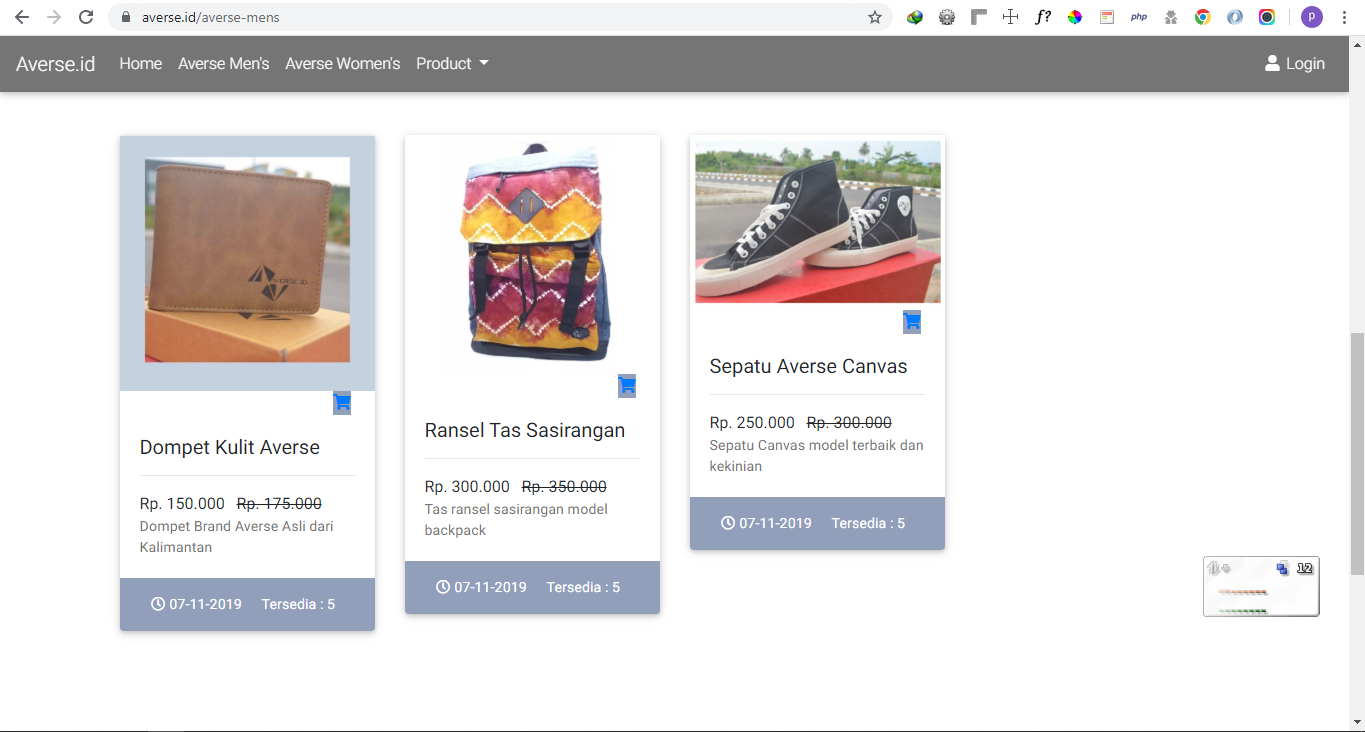
Task: Click cart icon for Ransel Tas Sasirangan
Action: (627, 386)
